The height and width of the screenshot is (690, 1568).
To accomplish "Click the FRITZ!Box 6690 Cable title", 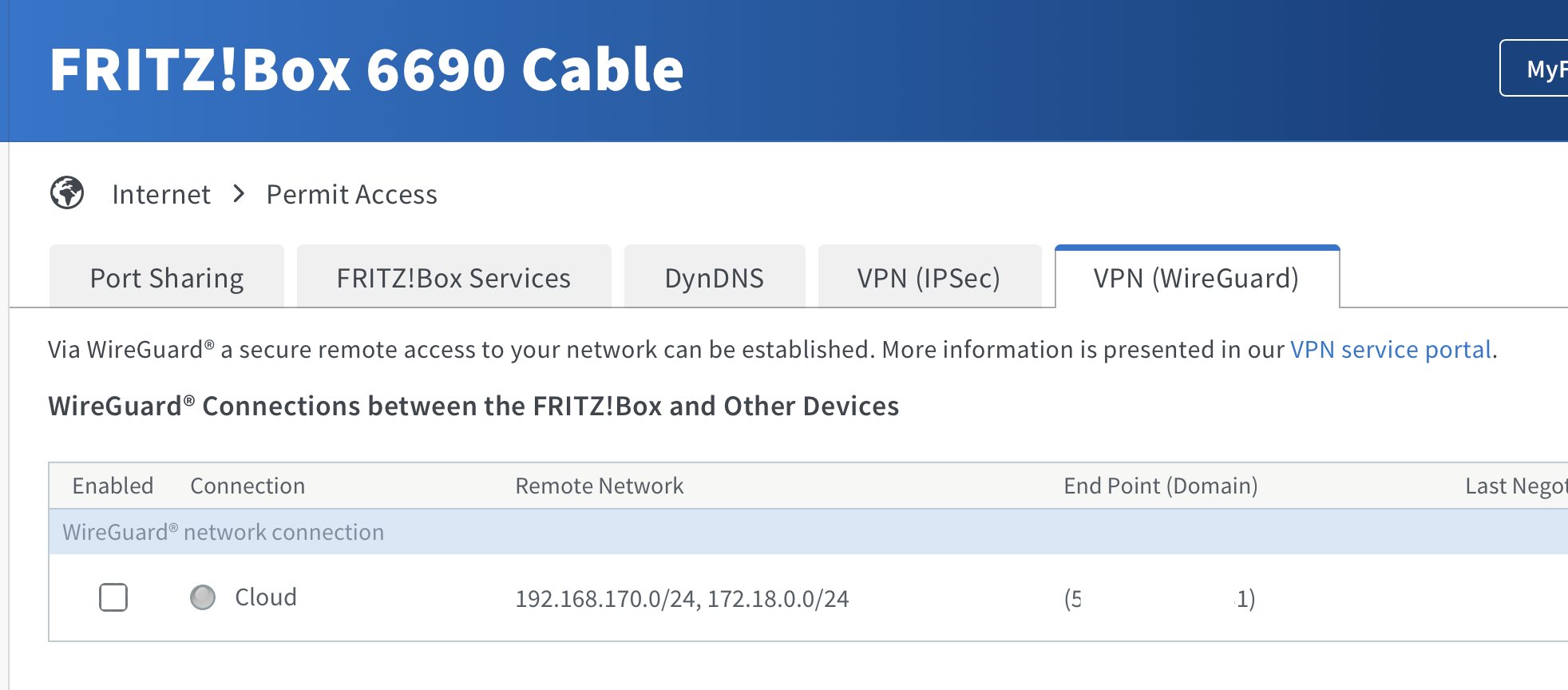I will tap(366, 69).
